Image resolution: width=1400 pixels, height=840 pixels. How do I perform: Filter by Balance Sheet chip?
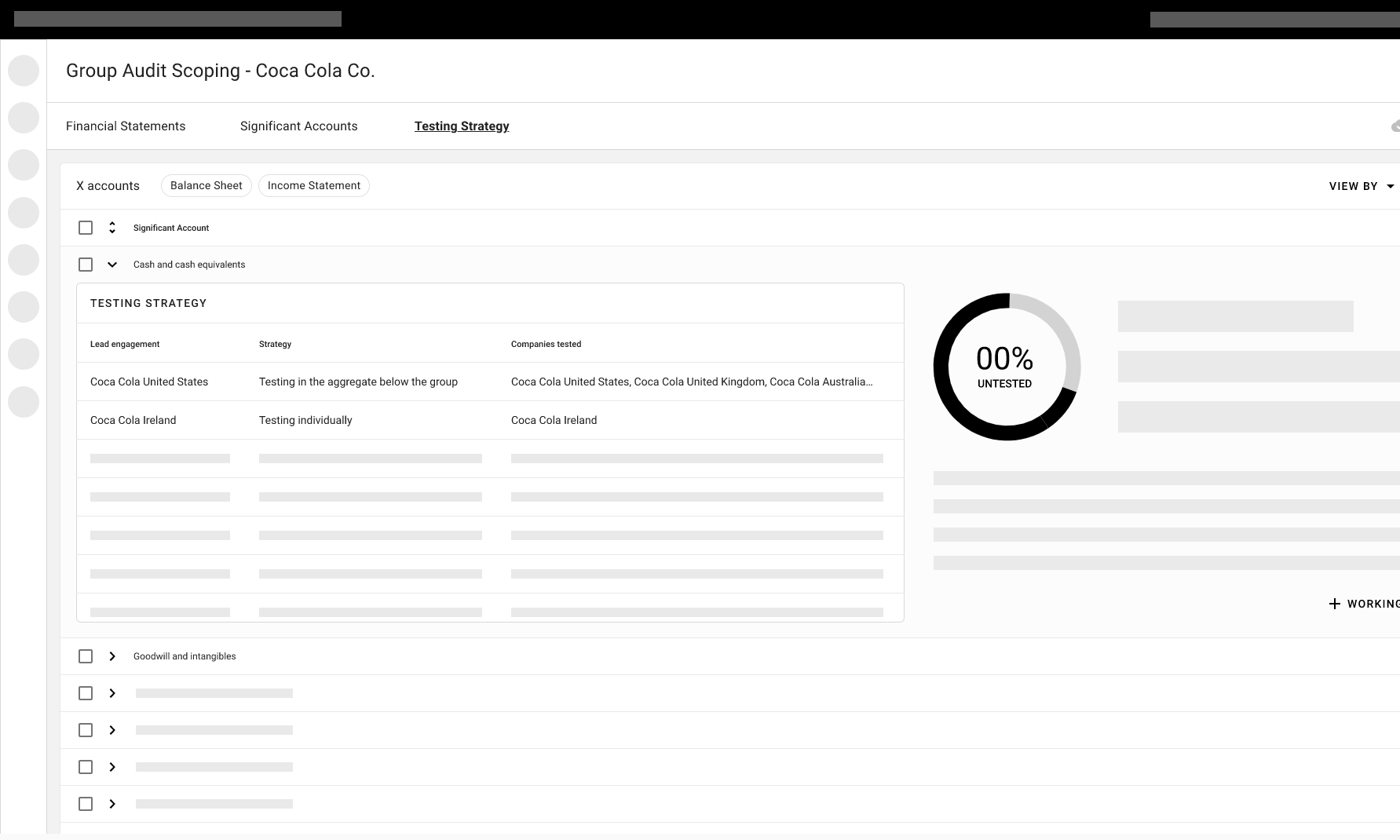pyautogui.click(x=207, y=185)
